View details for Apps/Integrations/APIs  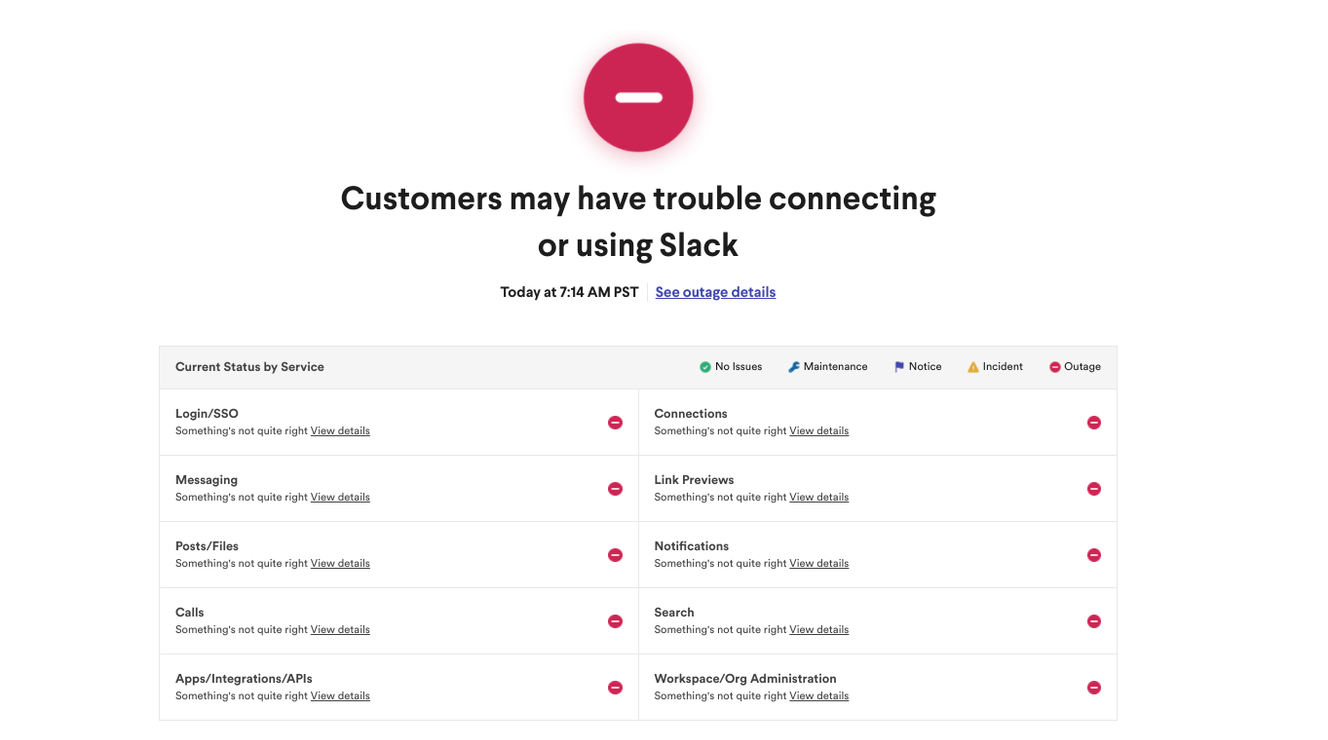tap(340, 696)
